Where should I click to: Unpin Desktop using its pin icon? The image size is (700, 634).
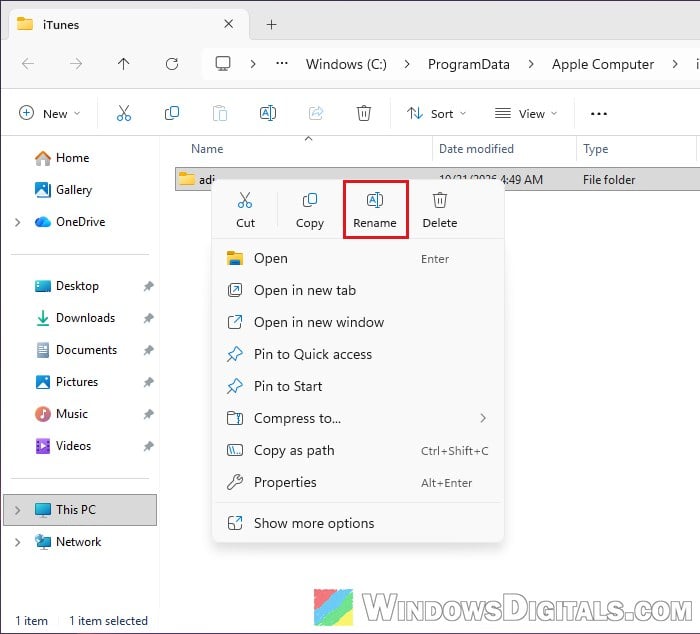(148, 286)
